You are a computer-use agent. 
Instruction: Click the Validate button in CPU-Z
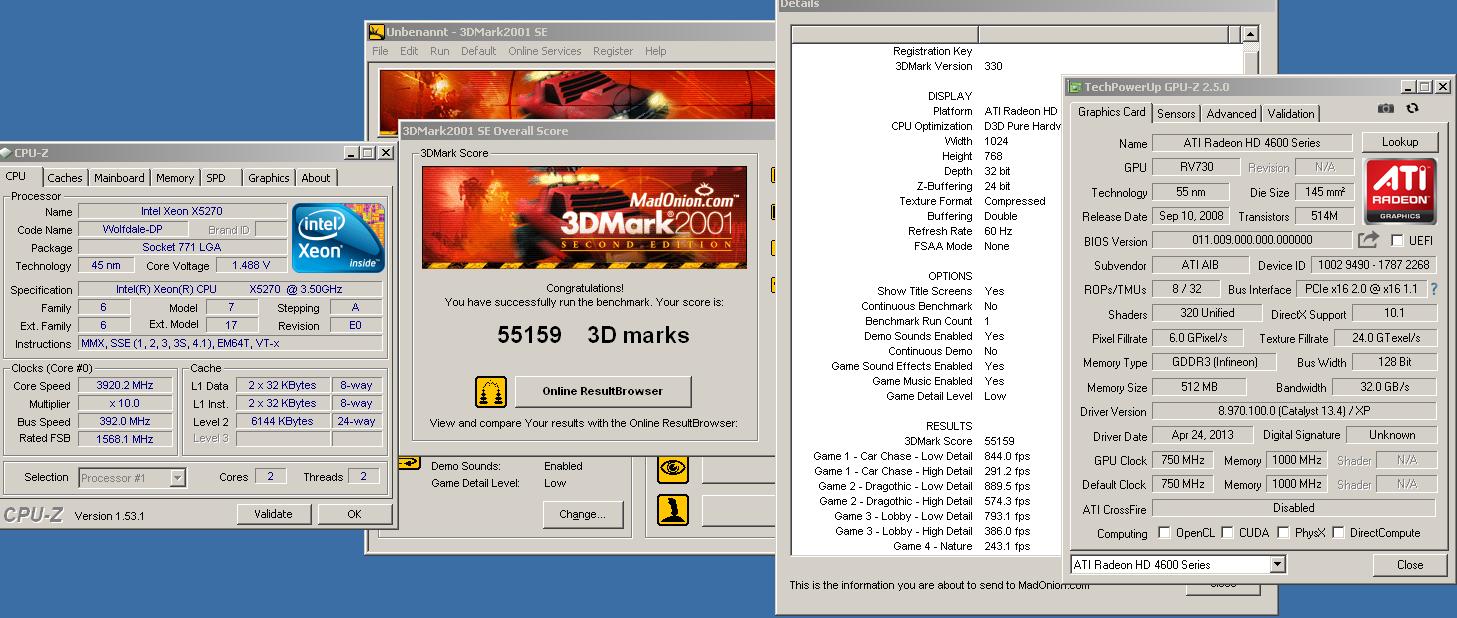[x=274, y=513]
